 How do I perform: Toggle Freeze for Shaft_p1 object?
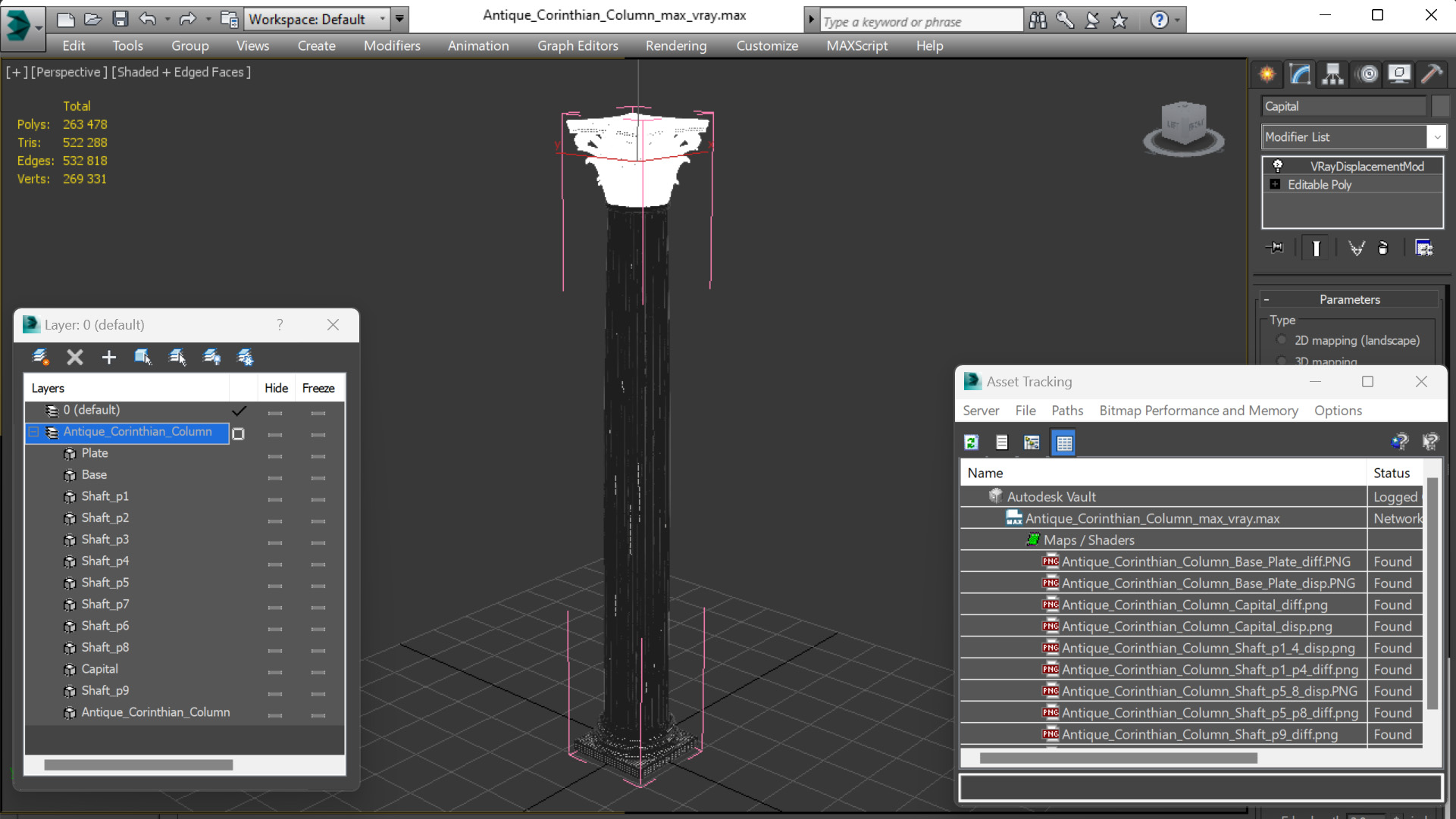pos(318,499)
